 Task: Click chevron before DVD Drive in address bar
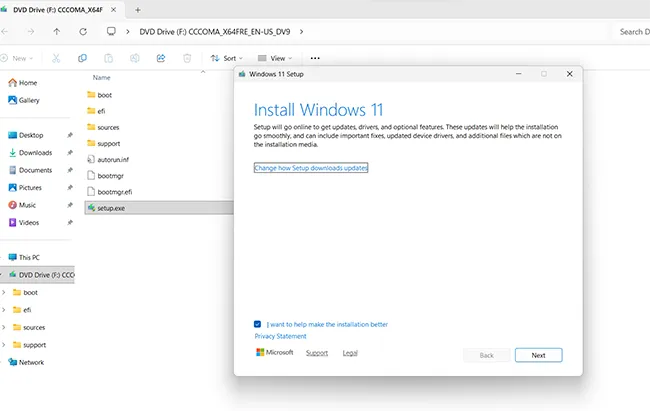[x=128, y=32]
